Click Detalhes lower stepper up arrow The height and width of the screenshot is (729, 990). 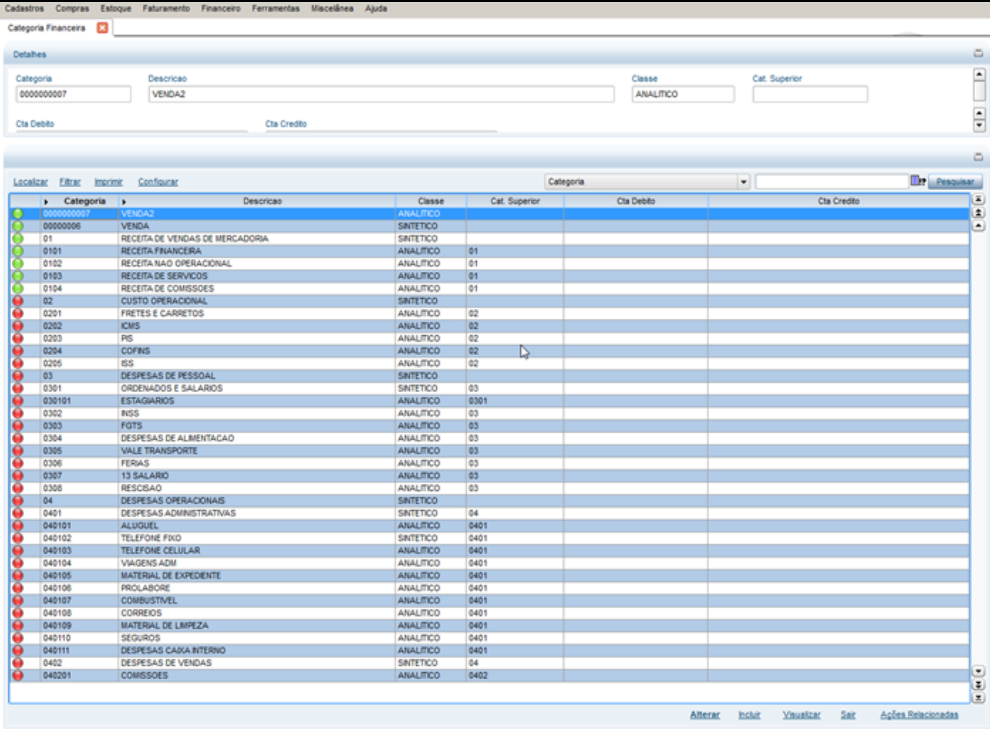pyautogui.click(x=979, y=114)
